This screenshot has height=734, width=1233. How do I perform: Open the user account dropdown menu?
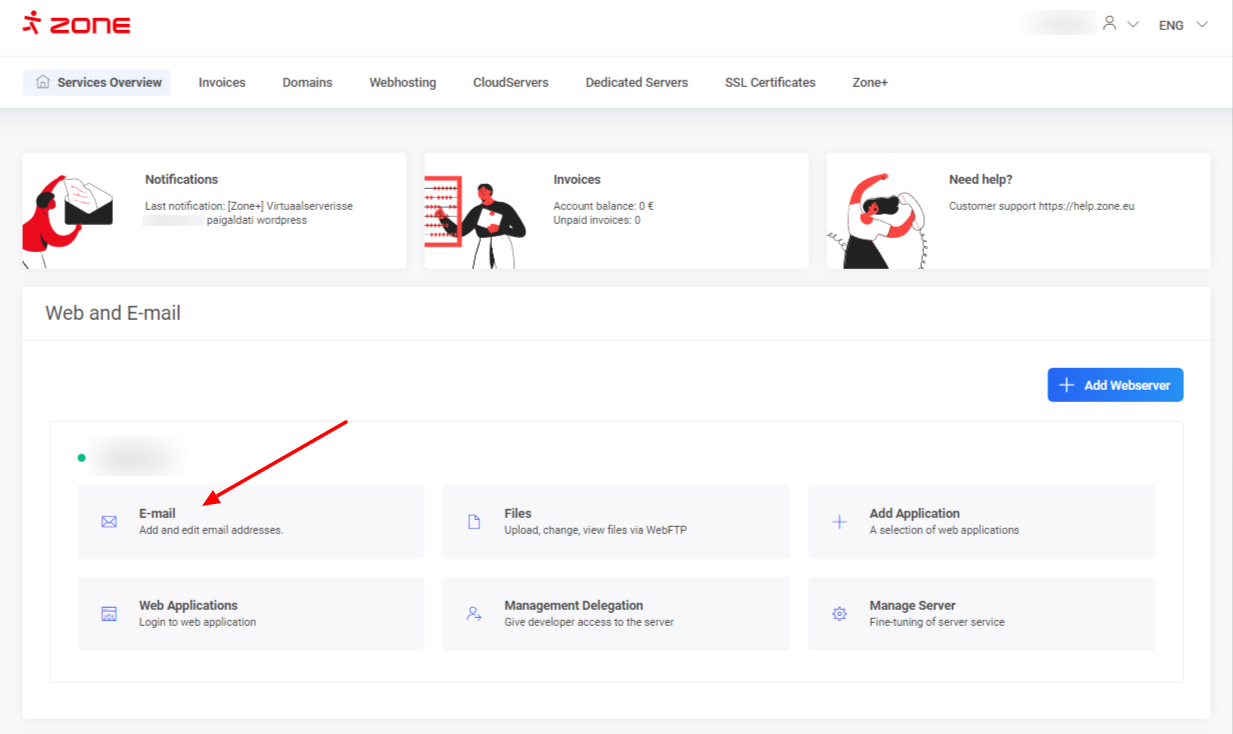point(1119,24)
